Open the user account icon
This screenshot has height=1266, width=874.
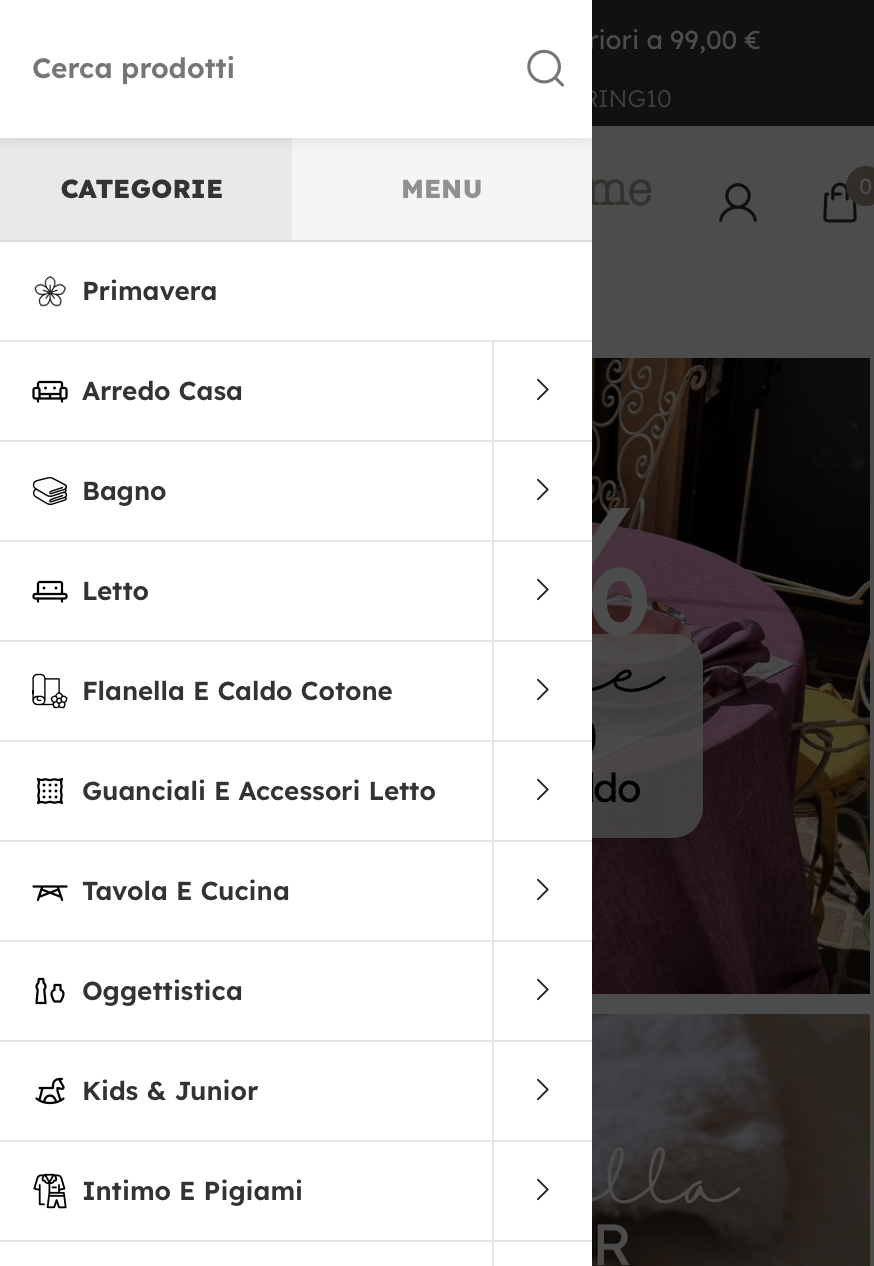click(x=738, y=203)
